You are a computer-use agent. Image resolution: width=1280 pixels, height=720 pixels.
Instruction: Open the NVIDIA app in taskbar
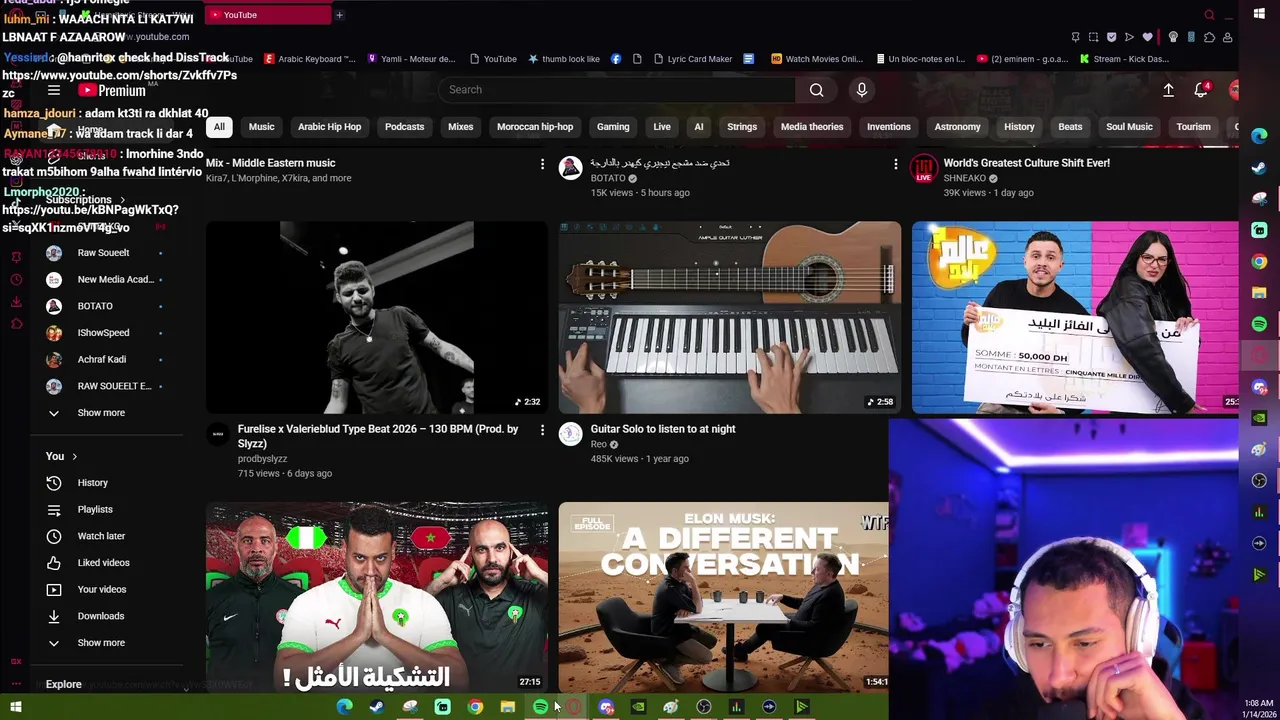pyautogui.click(x=638, y=707)
